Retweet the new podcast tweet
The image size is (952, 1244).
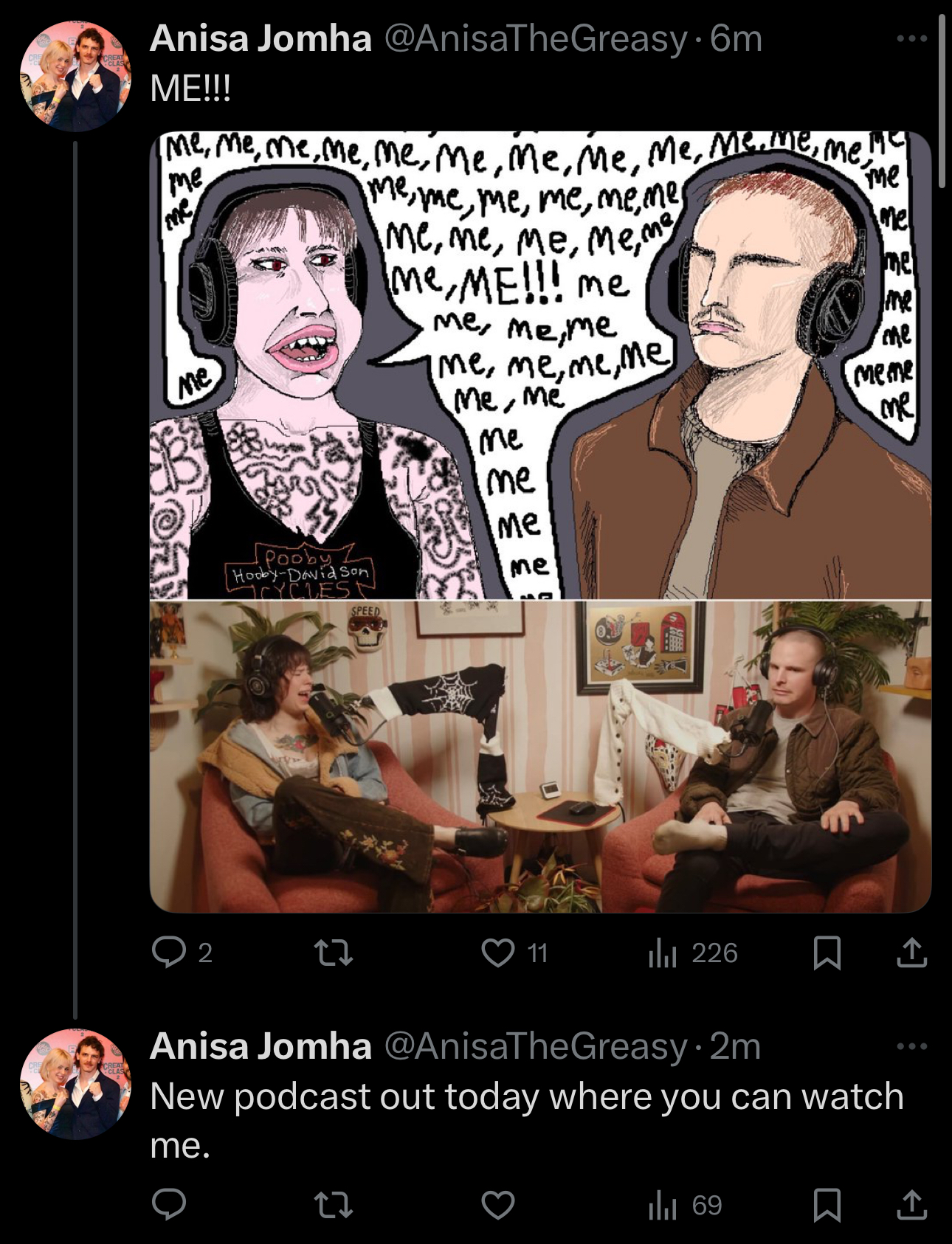click(334, 1205)
